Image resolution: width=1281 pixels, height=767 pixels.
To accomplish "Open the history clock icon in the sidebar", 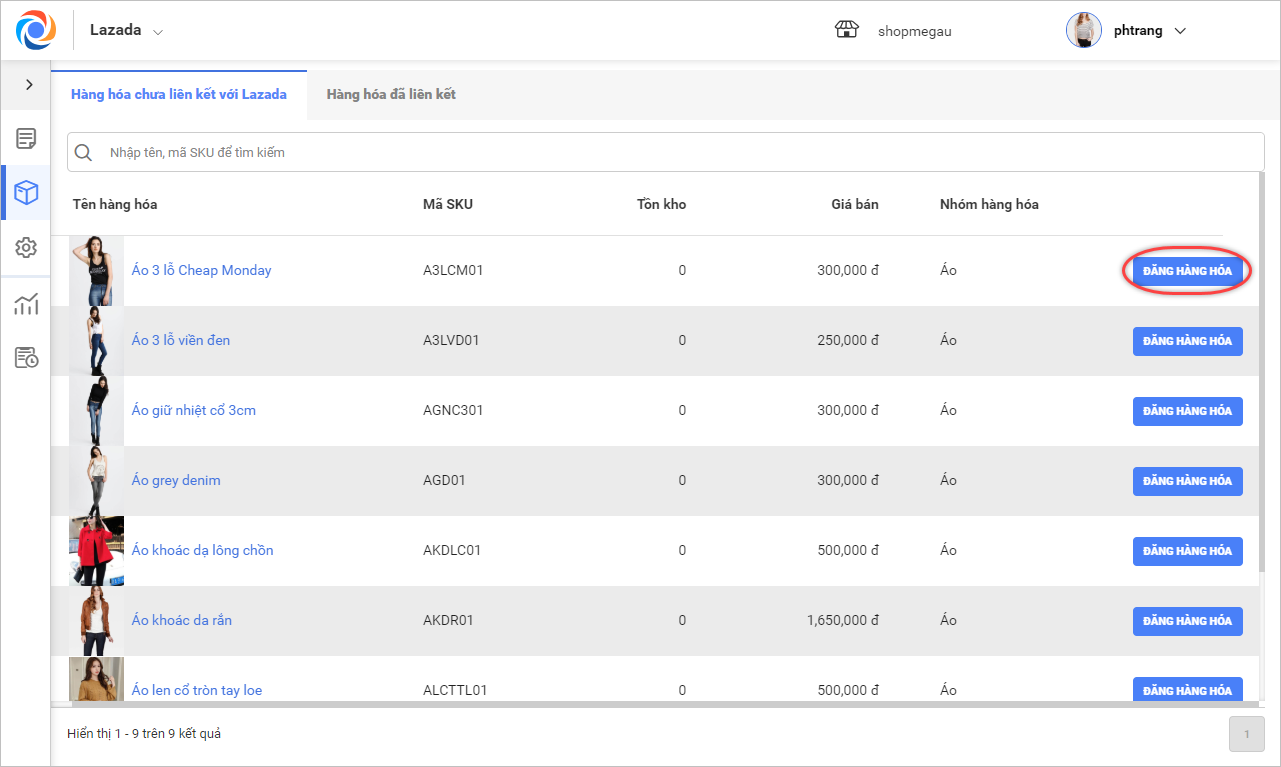I will click(26, 358).
